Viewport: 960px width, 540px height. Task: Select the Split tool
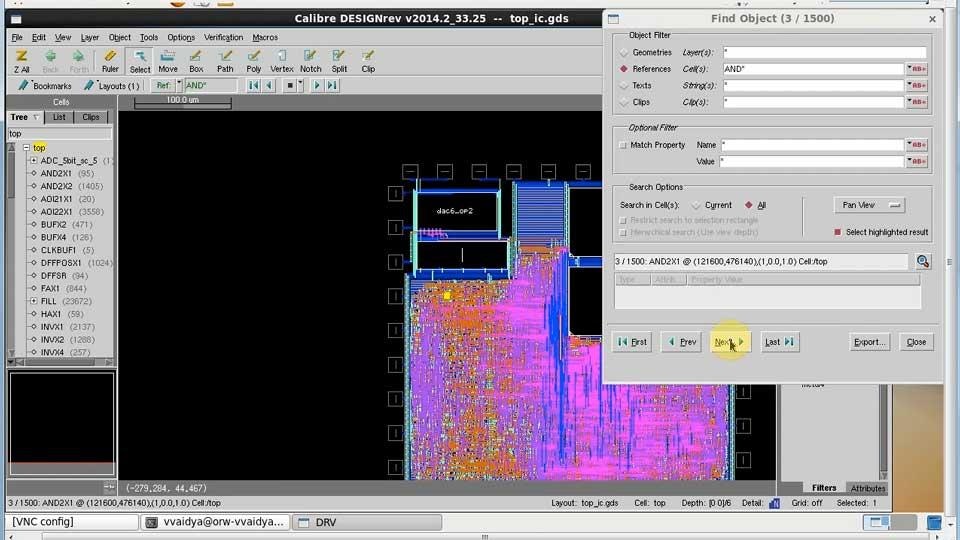[x=339, y=61]
